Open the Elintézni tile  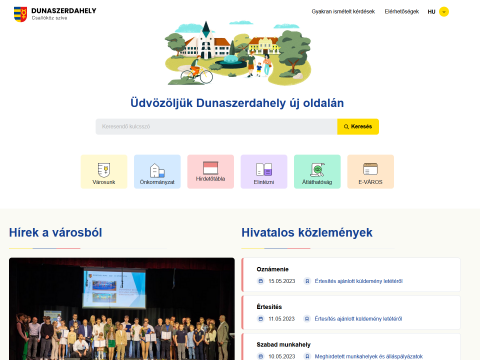tap(264, 172)
